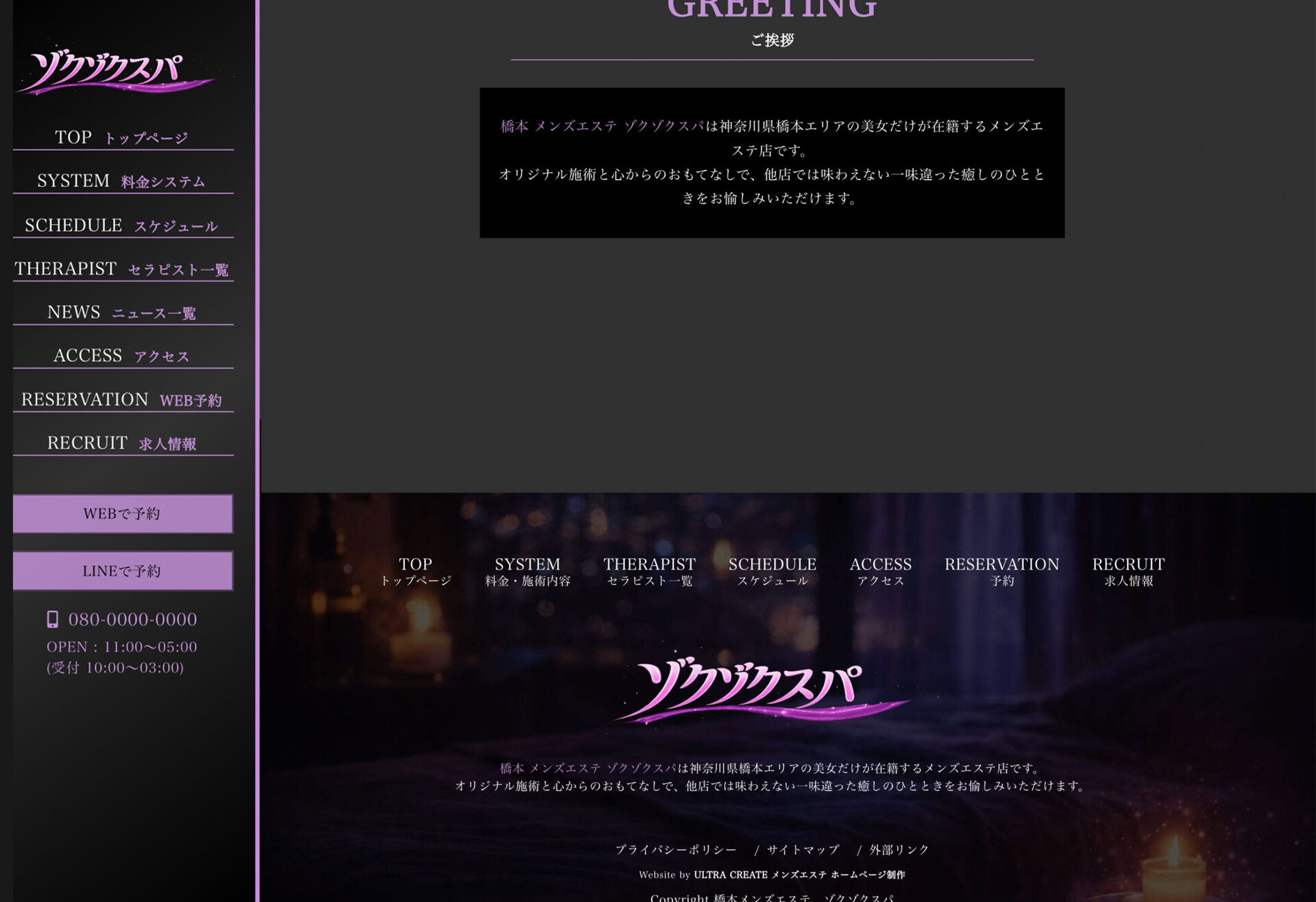Click the LINEで予約 button
The image size is (1316, 902).
(x=123, y=571)
